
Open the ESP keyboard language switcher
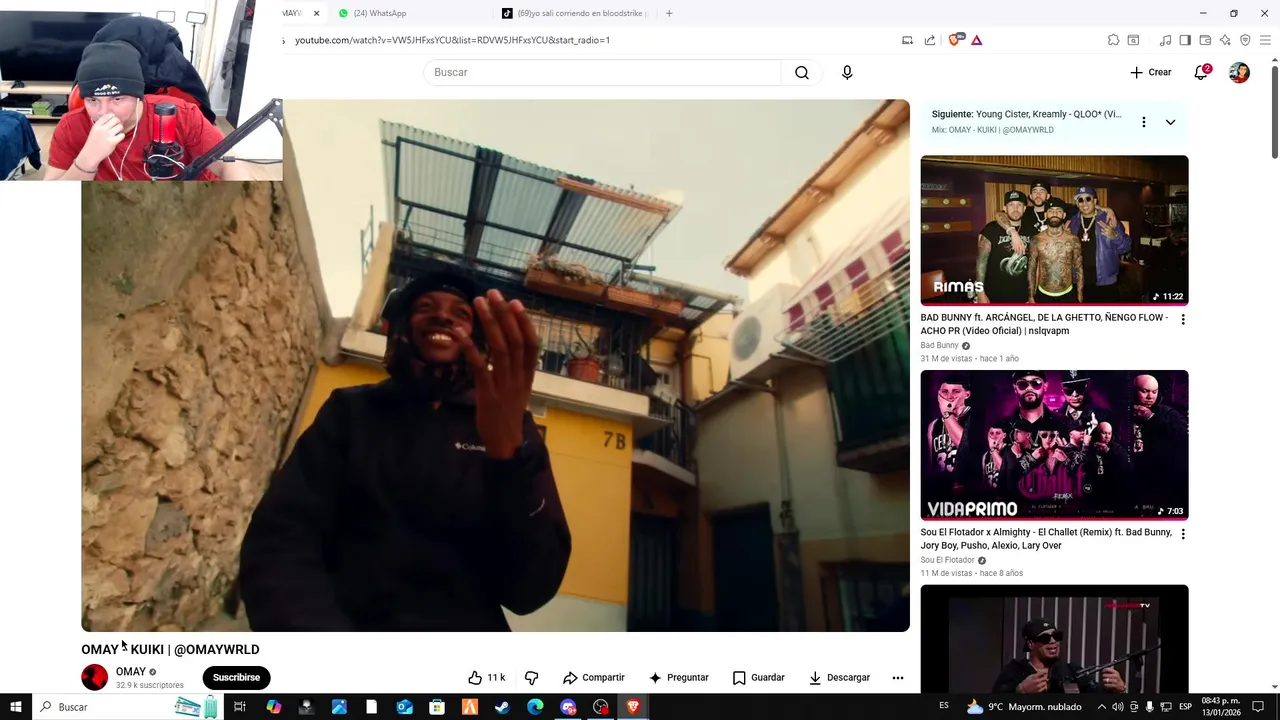(x=1185, y=707)
